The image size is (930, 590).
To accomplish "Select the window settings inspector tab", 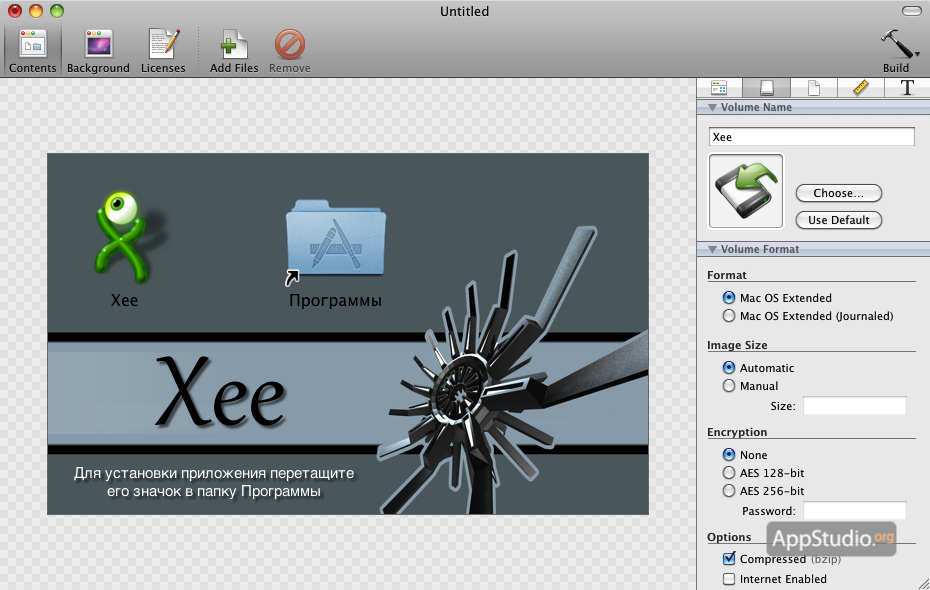I will pos(719,88).
